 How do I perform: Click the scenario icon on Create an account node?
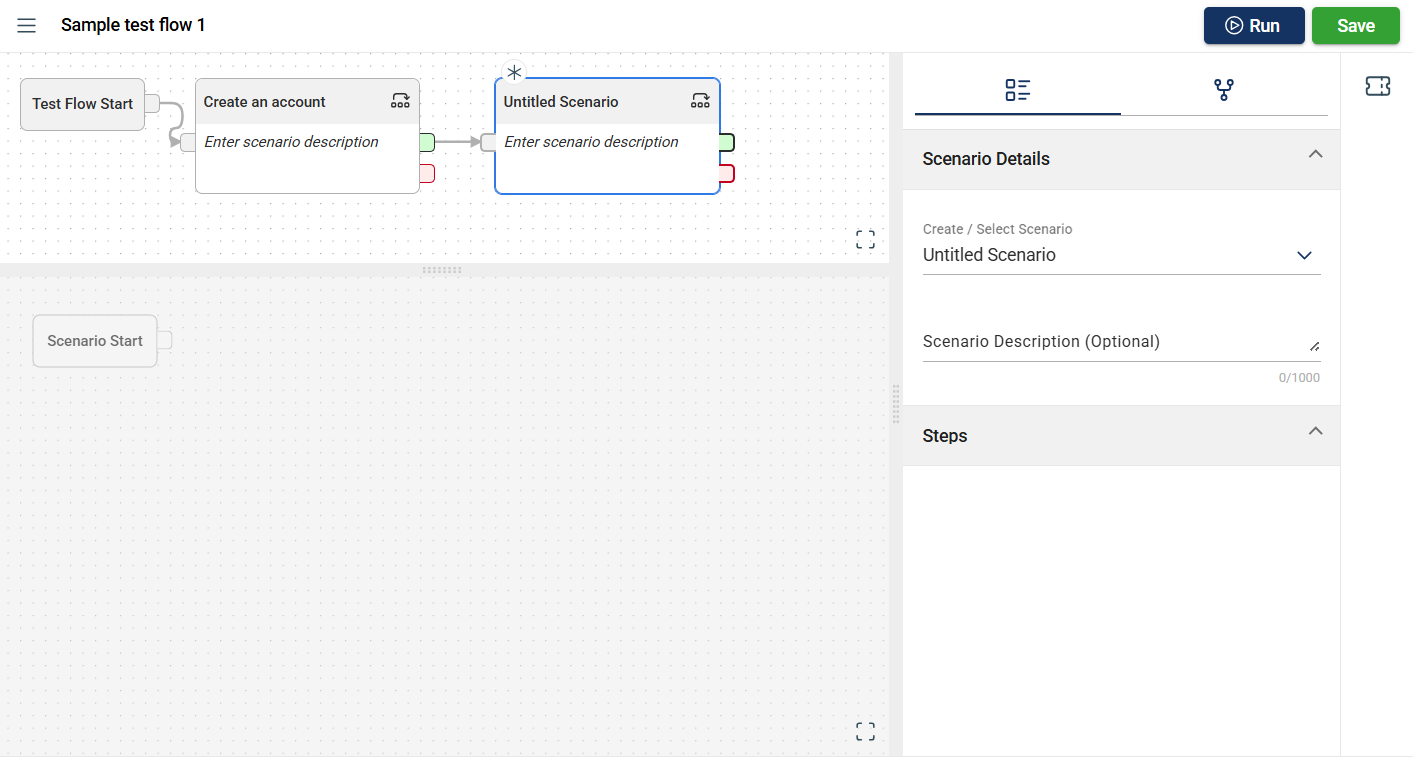(400, 101)
